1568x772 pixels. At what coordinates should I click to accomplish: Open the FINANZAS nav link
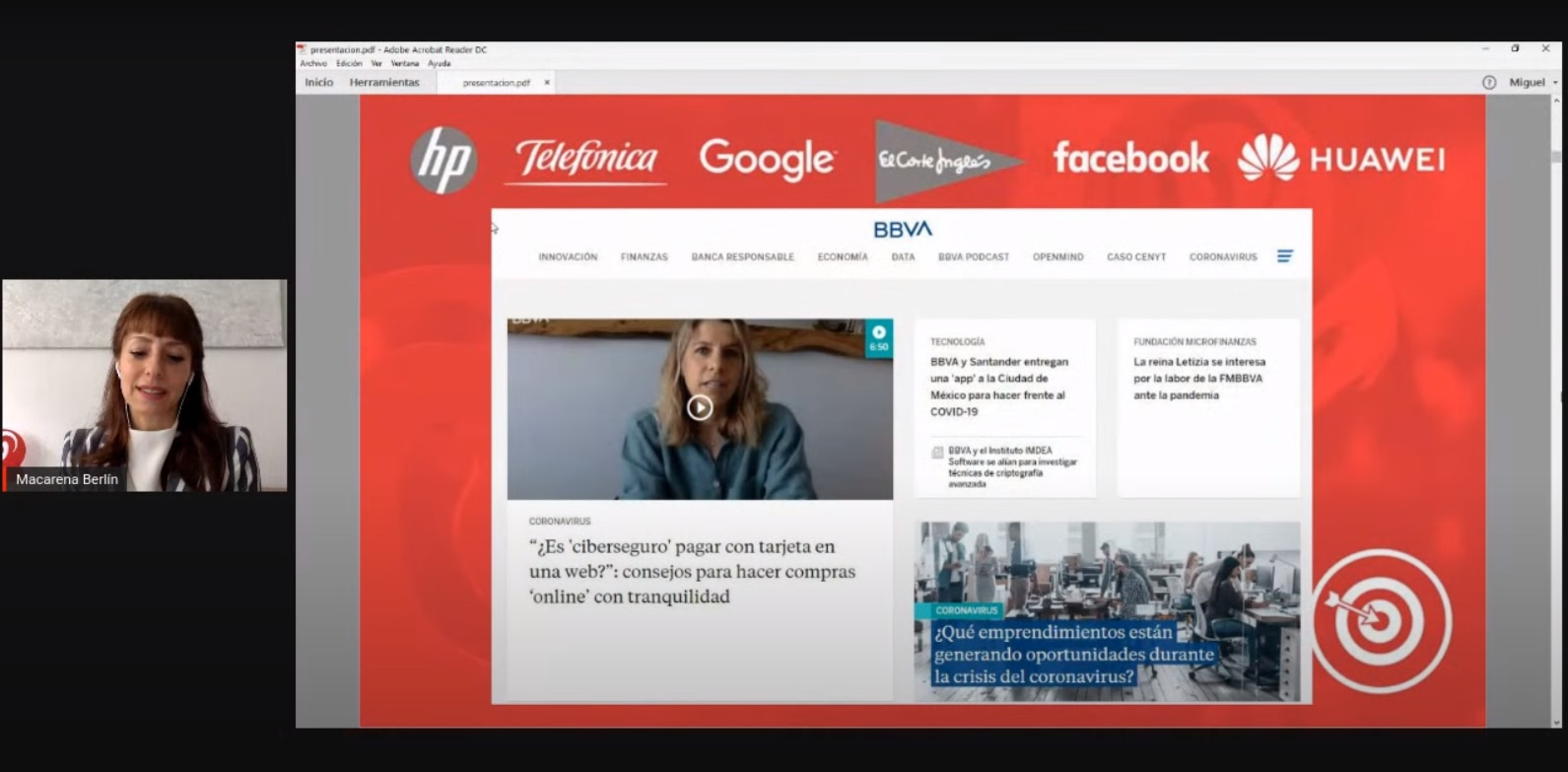tap(645, 257)
